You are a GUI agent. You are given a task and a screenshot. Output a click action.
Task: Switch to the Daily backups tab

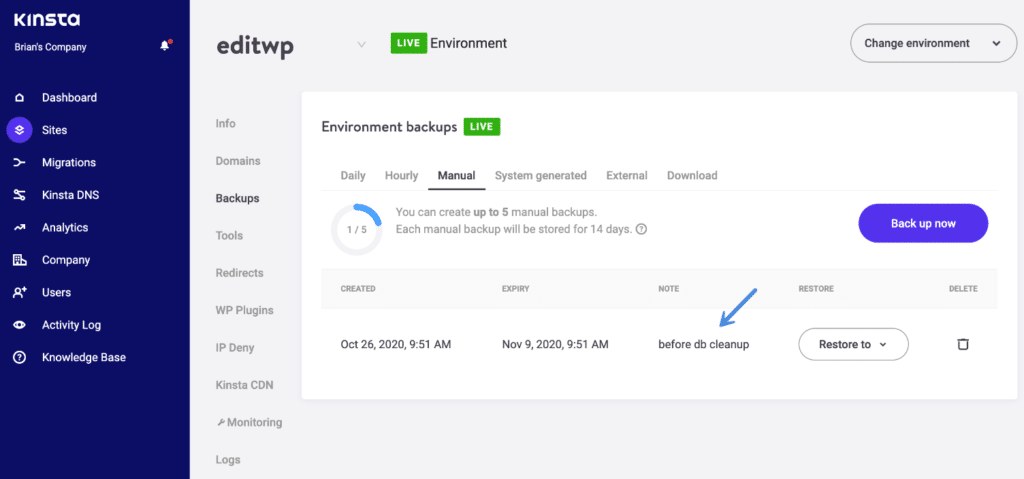click(353, 176)
